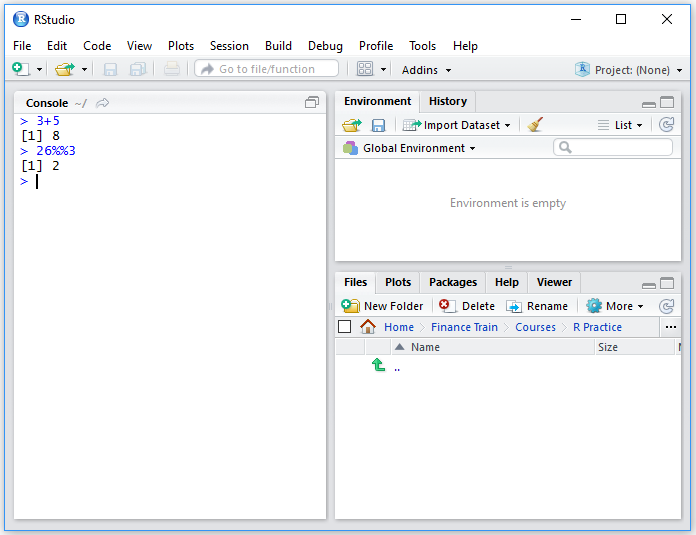Sort files by Name column
The image size is (696, 535).
(493, 347)
